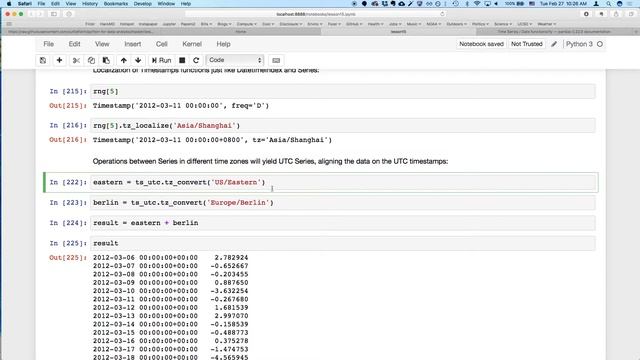Open the Jupyter File menu
Viewport: 640px width, 360px height.
pos(49,44)
